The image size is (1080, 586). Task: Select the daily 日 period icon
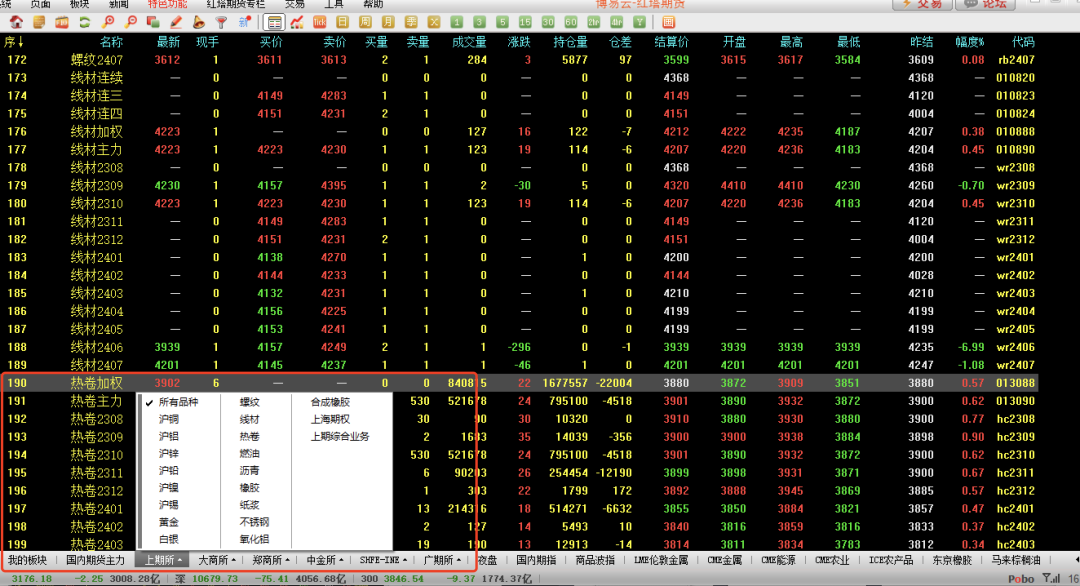[342, 22]
